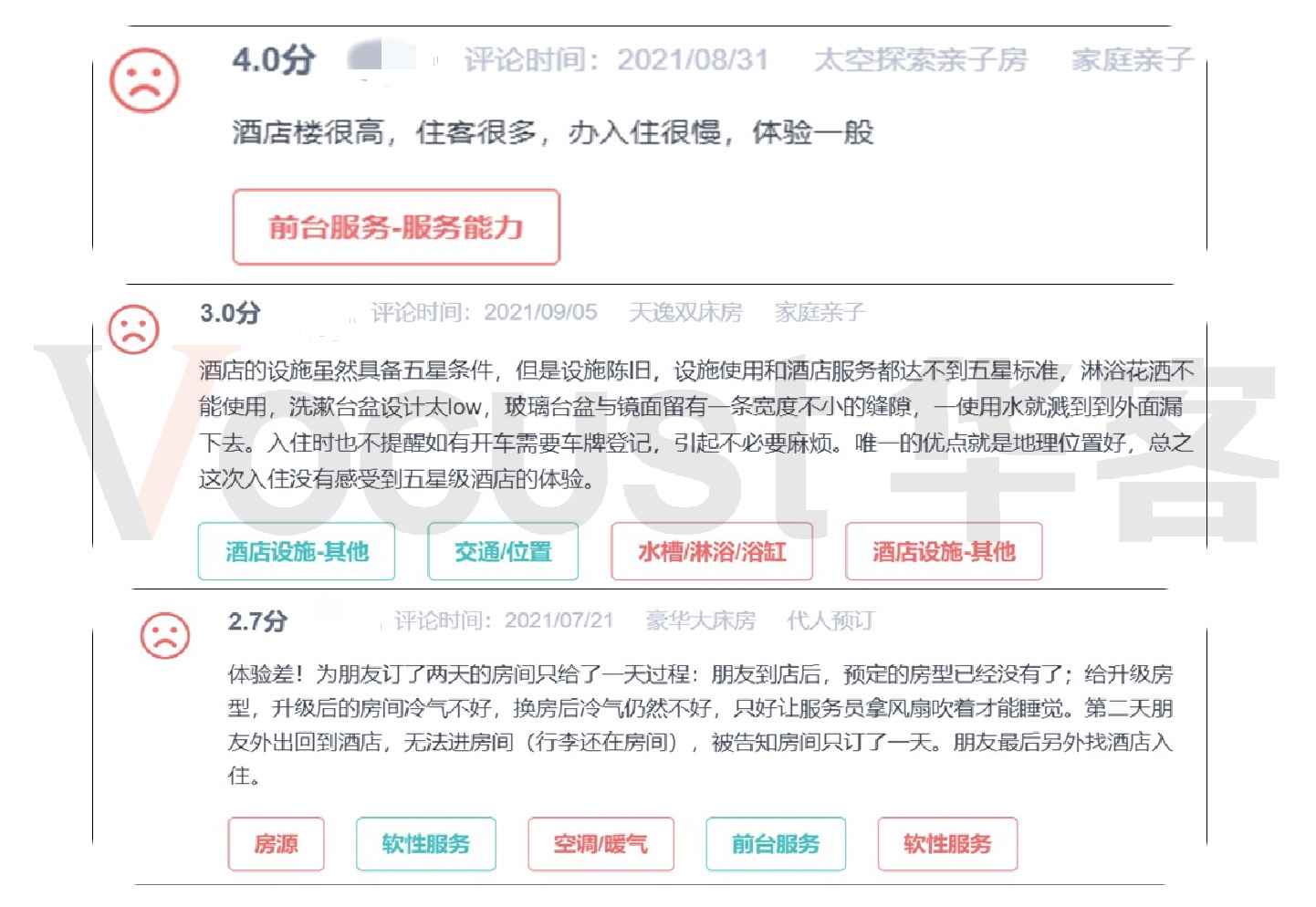Select the red 软性服务 tag
This screenshot has width=1316, height=907.
(x=947, y=844)
